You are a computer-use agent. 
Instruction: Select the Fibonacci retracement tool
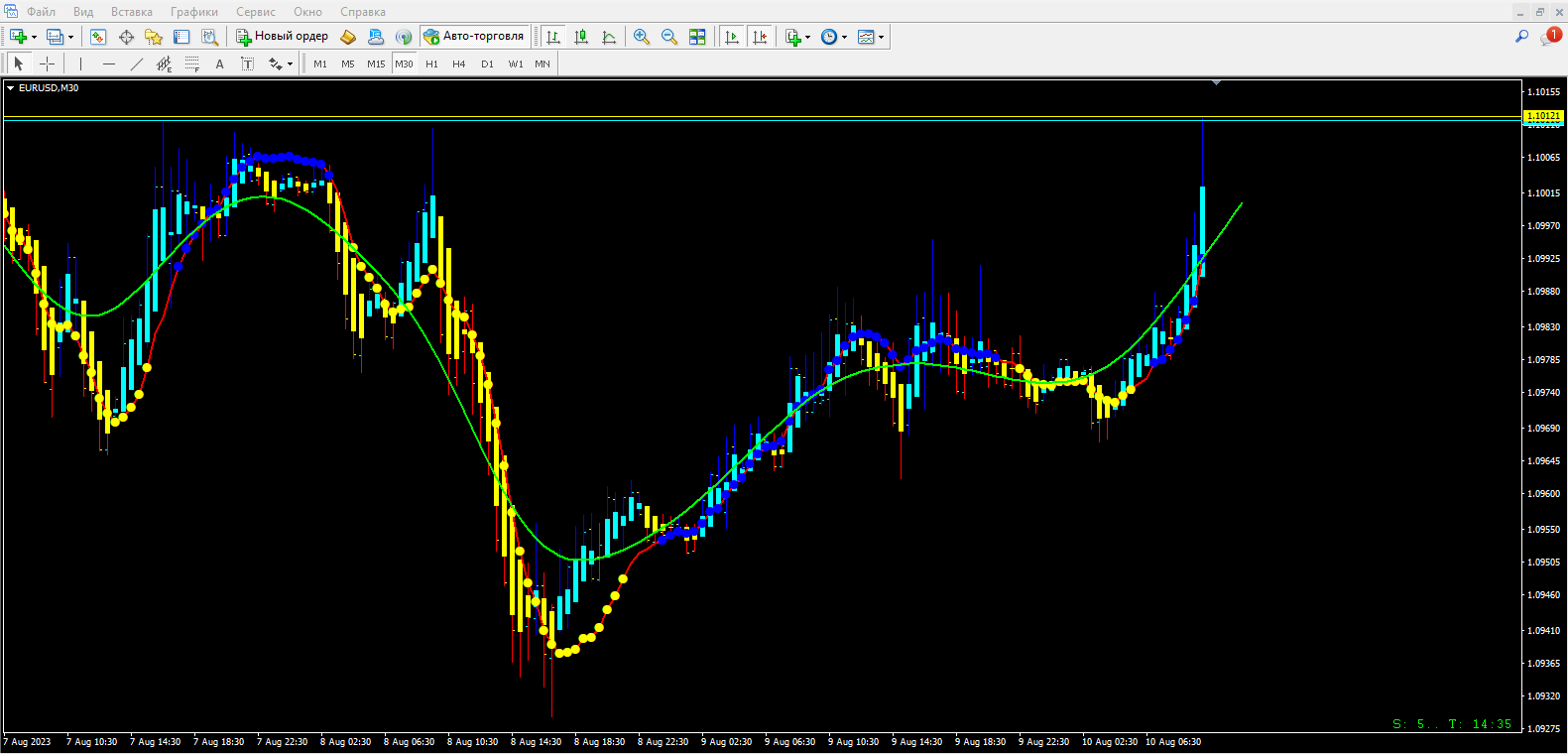coord(192,63)
